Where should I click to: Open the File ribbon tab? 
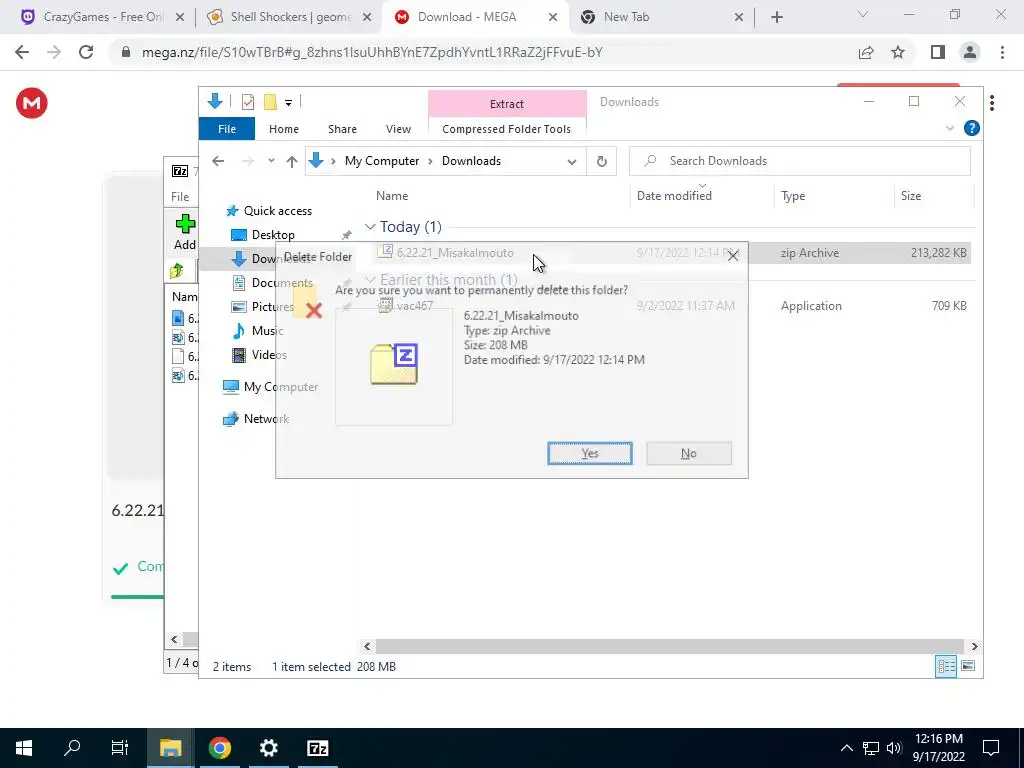click(x=227, y=129)
